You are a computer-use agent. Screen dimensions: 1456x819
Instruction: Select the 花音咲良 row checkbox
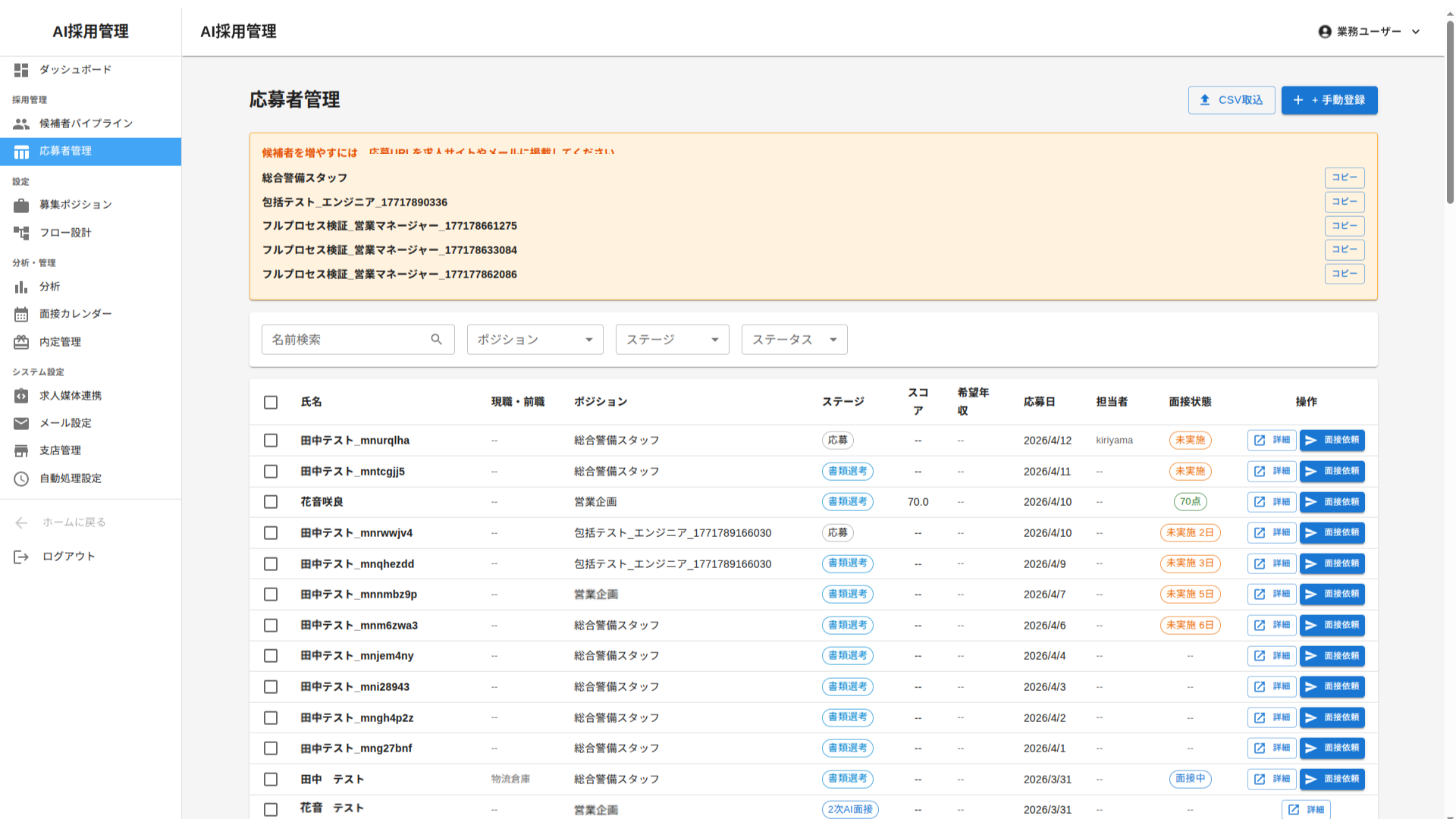pyautogui.click(x=271, y=502)
